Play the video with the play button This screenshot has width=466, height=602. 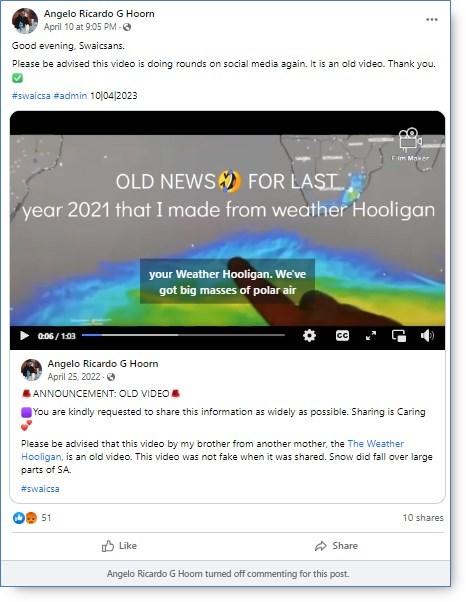(24, 336)
